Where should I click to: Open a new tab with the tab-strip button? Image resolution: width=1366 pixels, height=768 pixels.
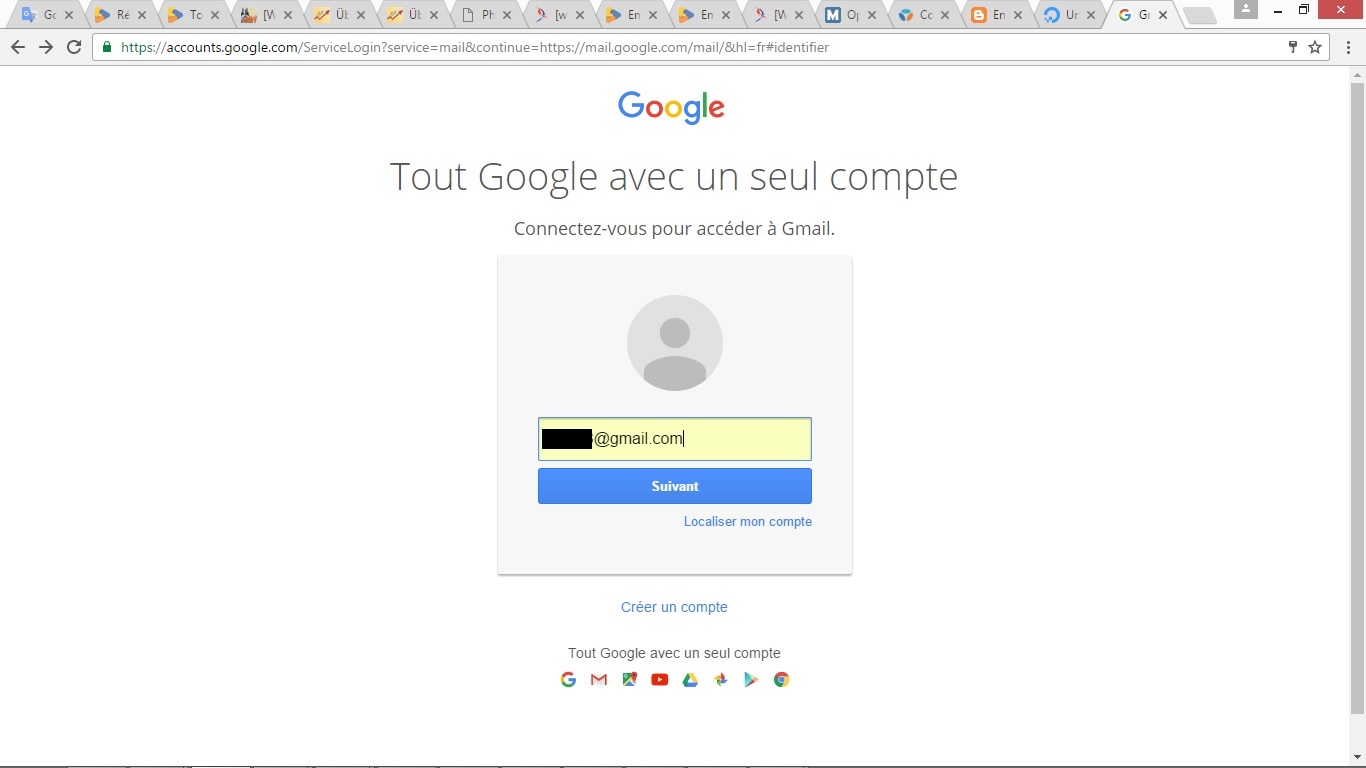click(1199, 16)
